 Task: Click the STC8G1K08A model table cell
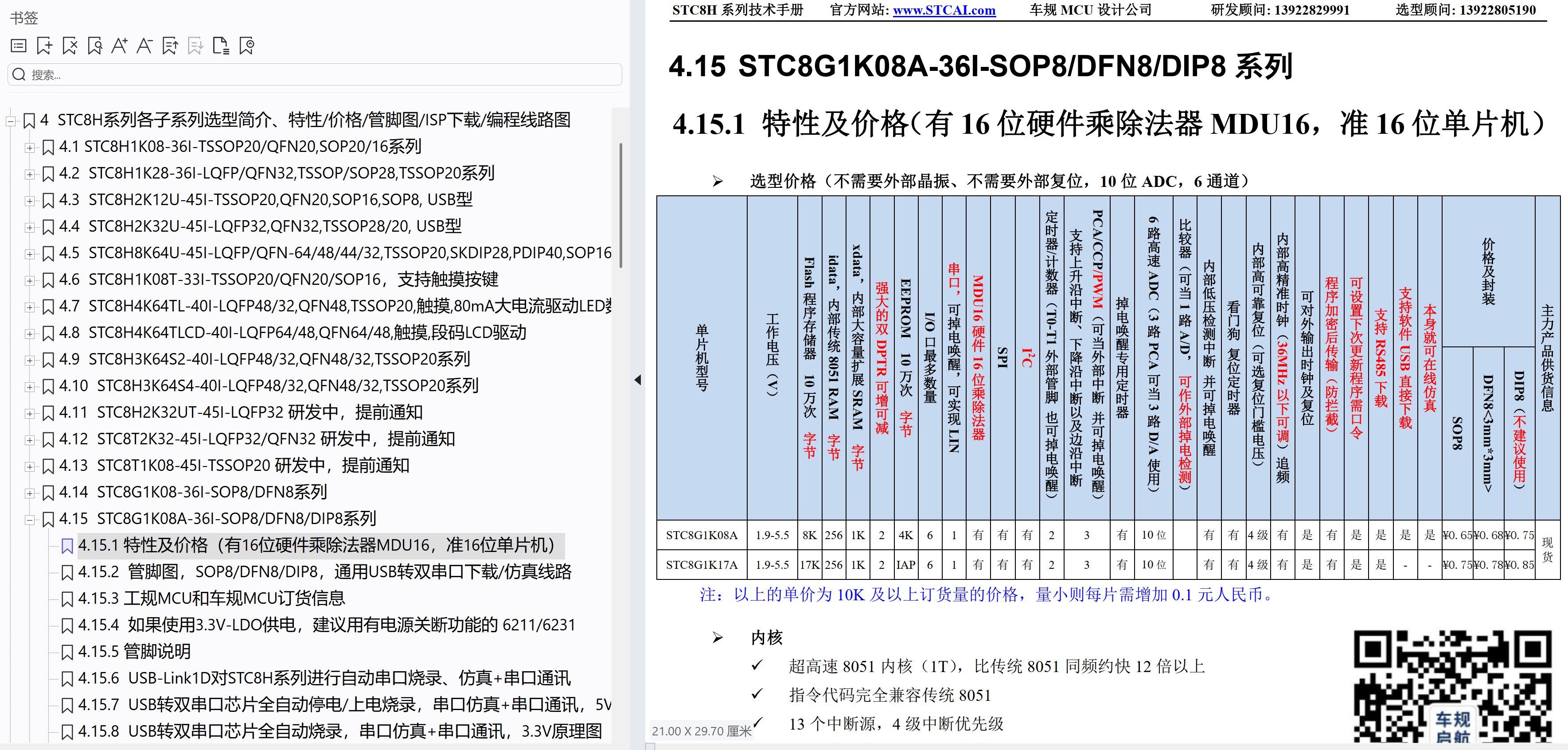pyautogui.click(x=702, y=535)
